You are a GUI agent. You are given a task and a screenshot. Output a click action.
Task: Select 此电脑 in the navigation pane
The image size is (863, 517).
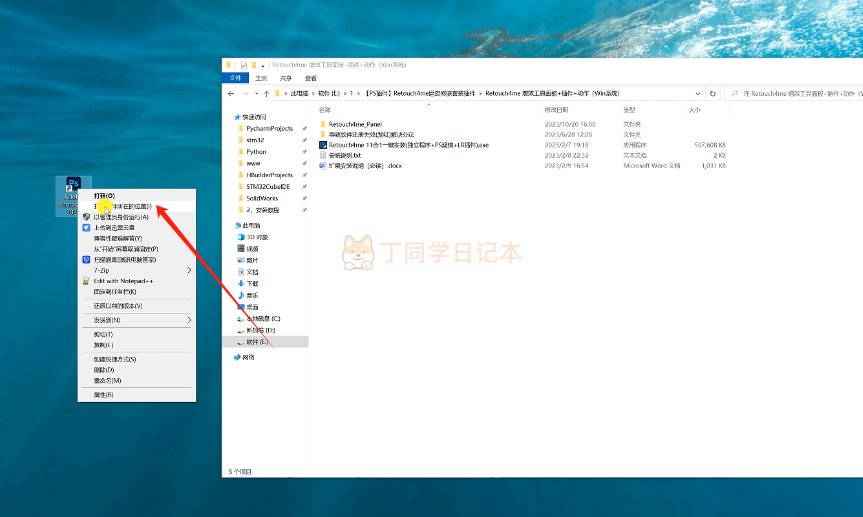pyautogui.click(x=251, y=225)
